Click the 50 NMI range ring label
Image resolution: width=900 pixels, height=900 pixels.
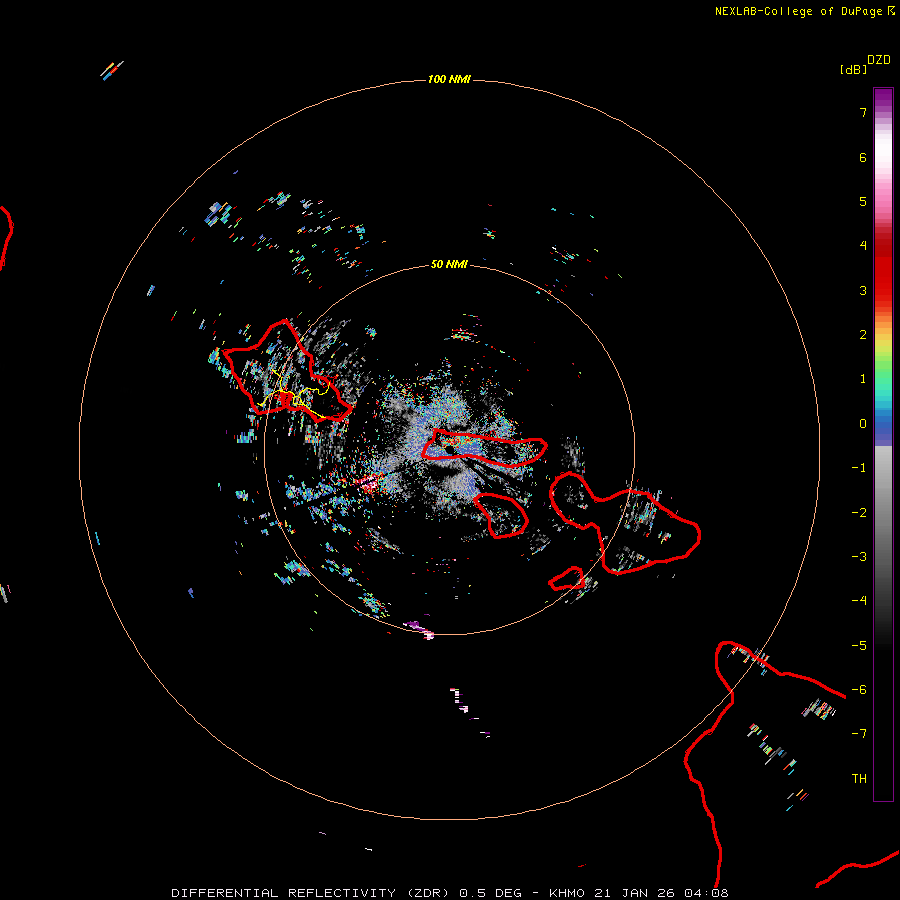click(449, 264)
